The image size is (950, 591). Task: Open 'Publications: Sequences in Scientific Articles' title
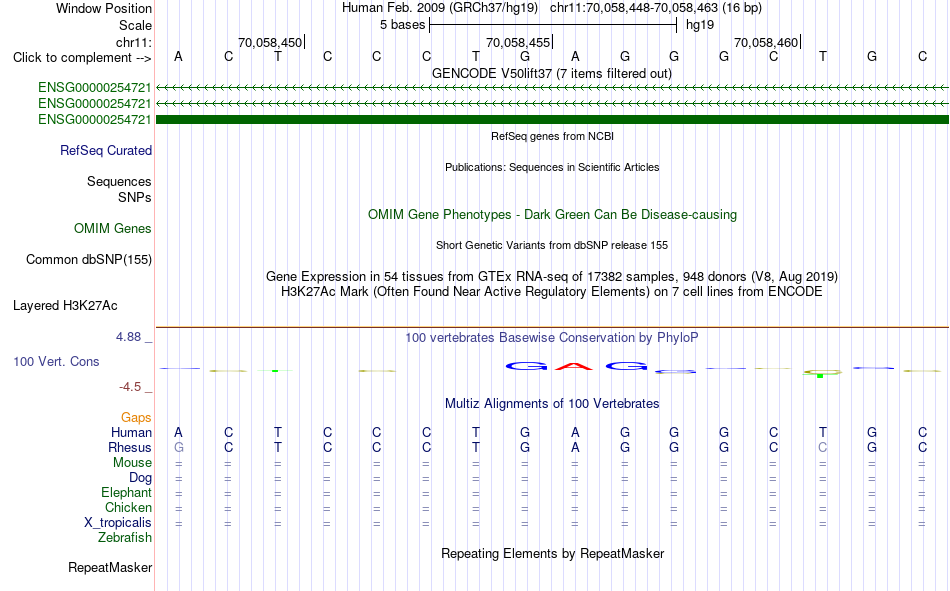[552, 167]
